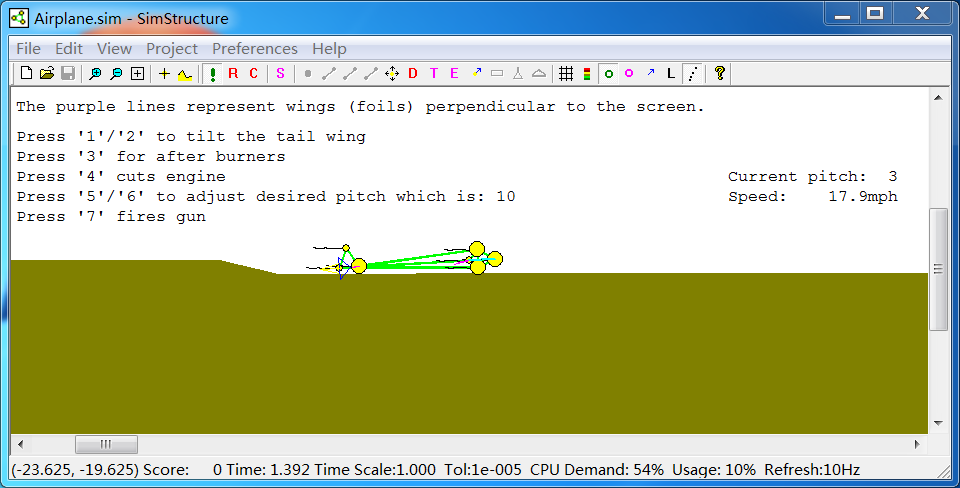Image resolution: width=960 pixels, height=488 pixels.
Task: Select the black plus crosshair tool
Action: pos(164,73)
